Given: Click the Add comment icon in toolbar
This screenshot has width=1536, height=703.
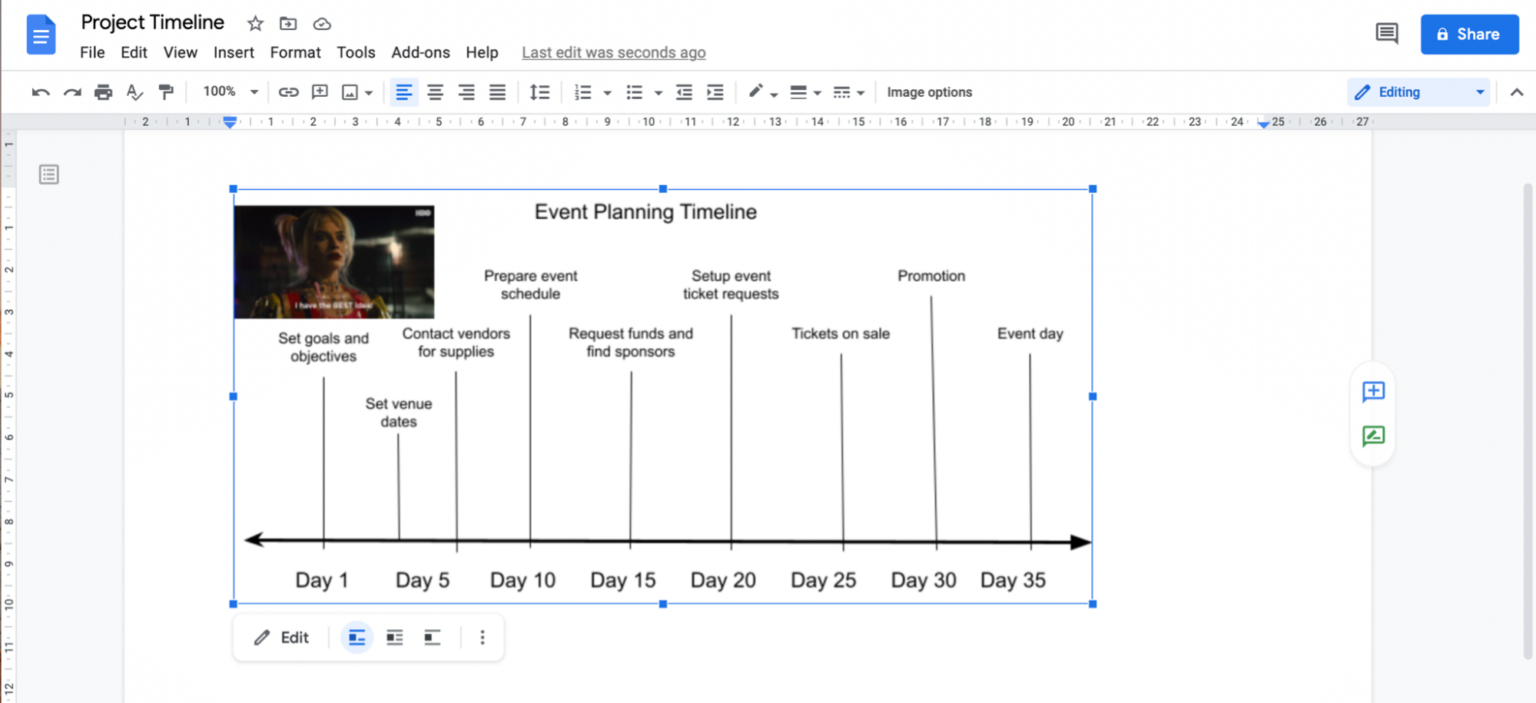Looking at the screenshot, I should (320, 91).
